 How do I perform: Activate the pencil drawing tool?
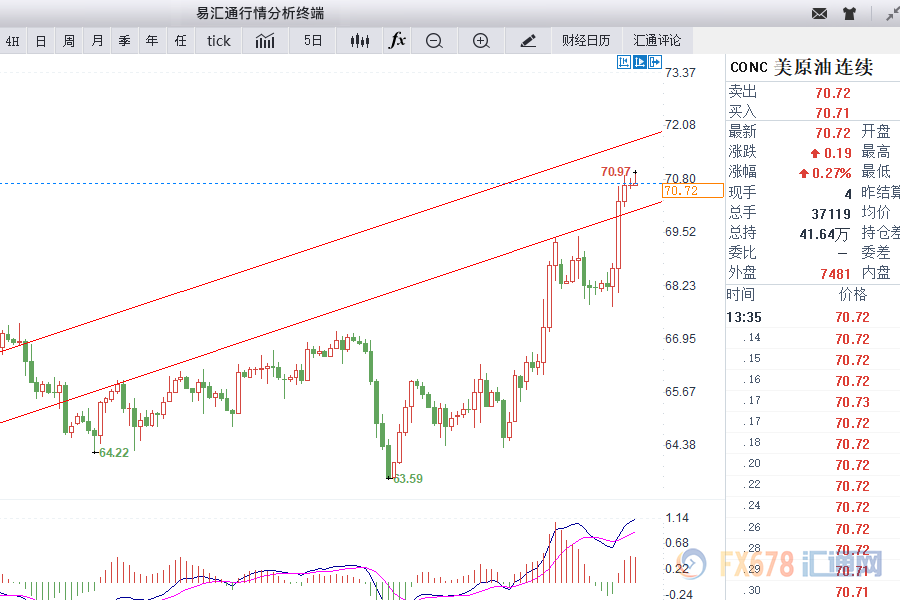(x=528, y=41)
